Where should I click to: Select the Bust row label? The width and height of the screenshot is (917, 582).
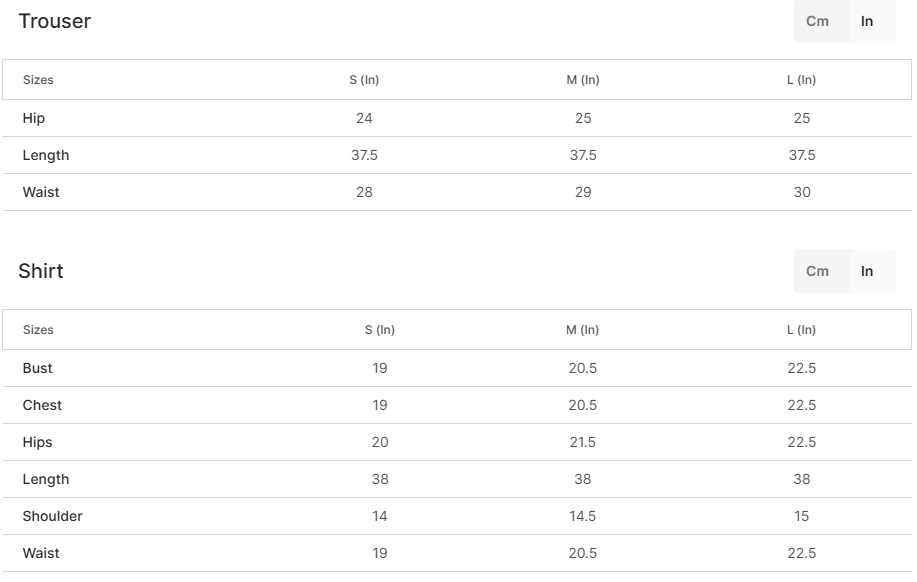(38, 368)
